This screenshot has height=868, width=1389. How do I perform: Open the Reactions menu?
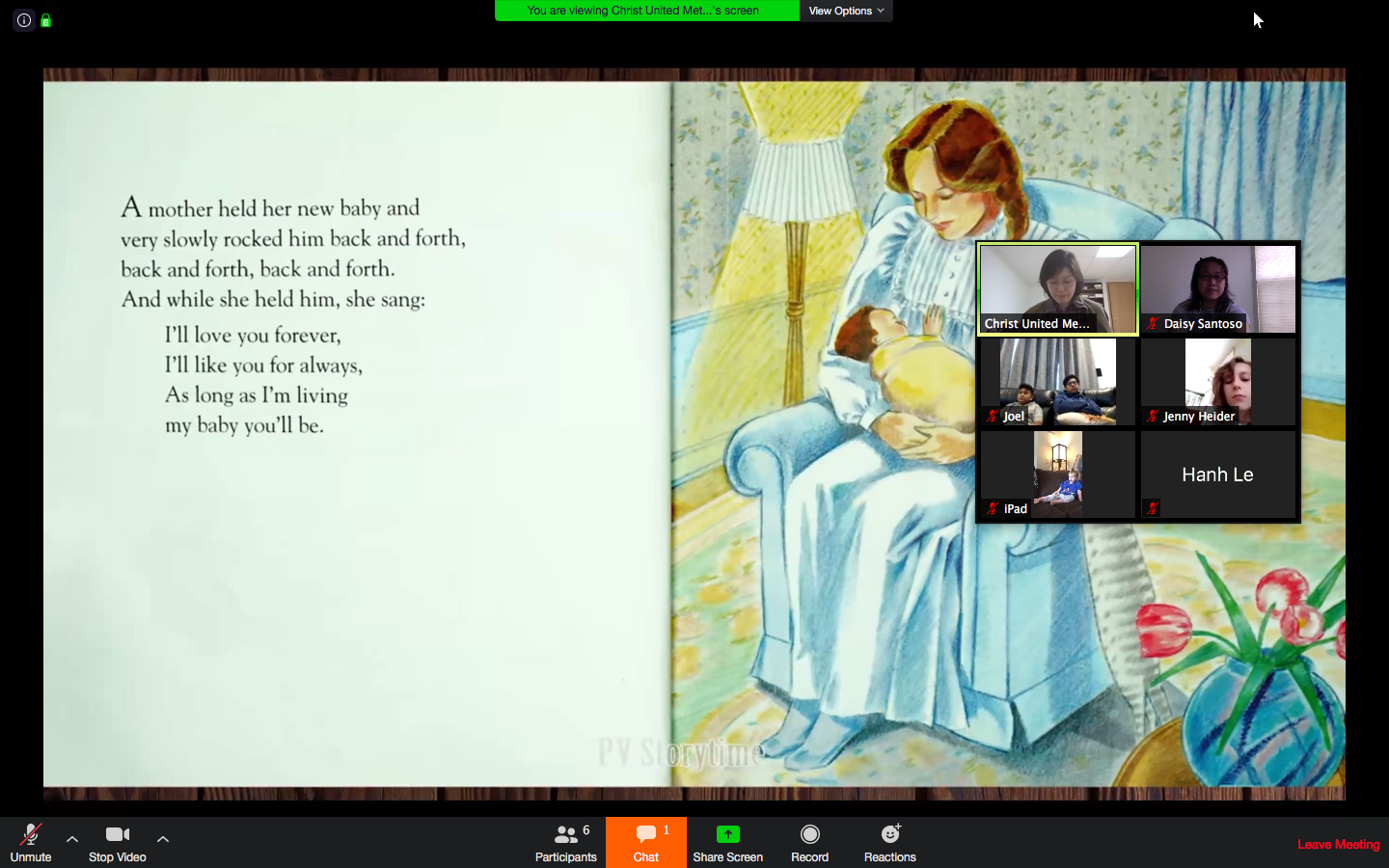[x=890, y=843]
